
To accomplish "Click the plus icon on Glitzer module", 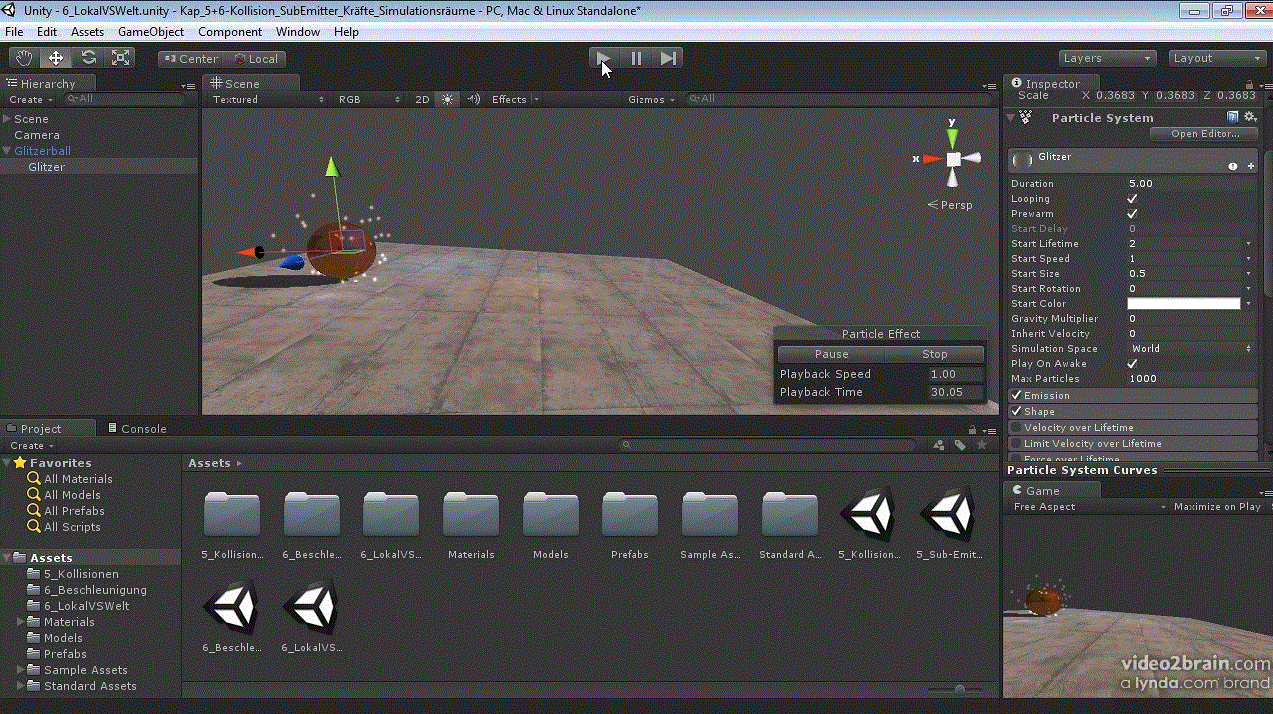I will click(x=1250, y=166).
